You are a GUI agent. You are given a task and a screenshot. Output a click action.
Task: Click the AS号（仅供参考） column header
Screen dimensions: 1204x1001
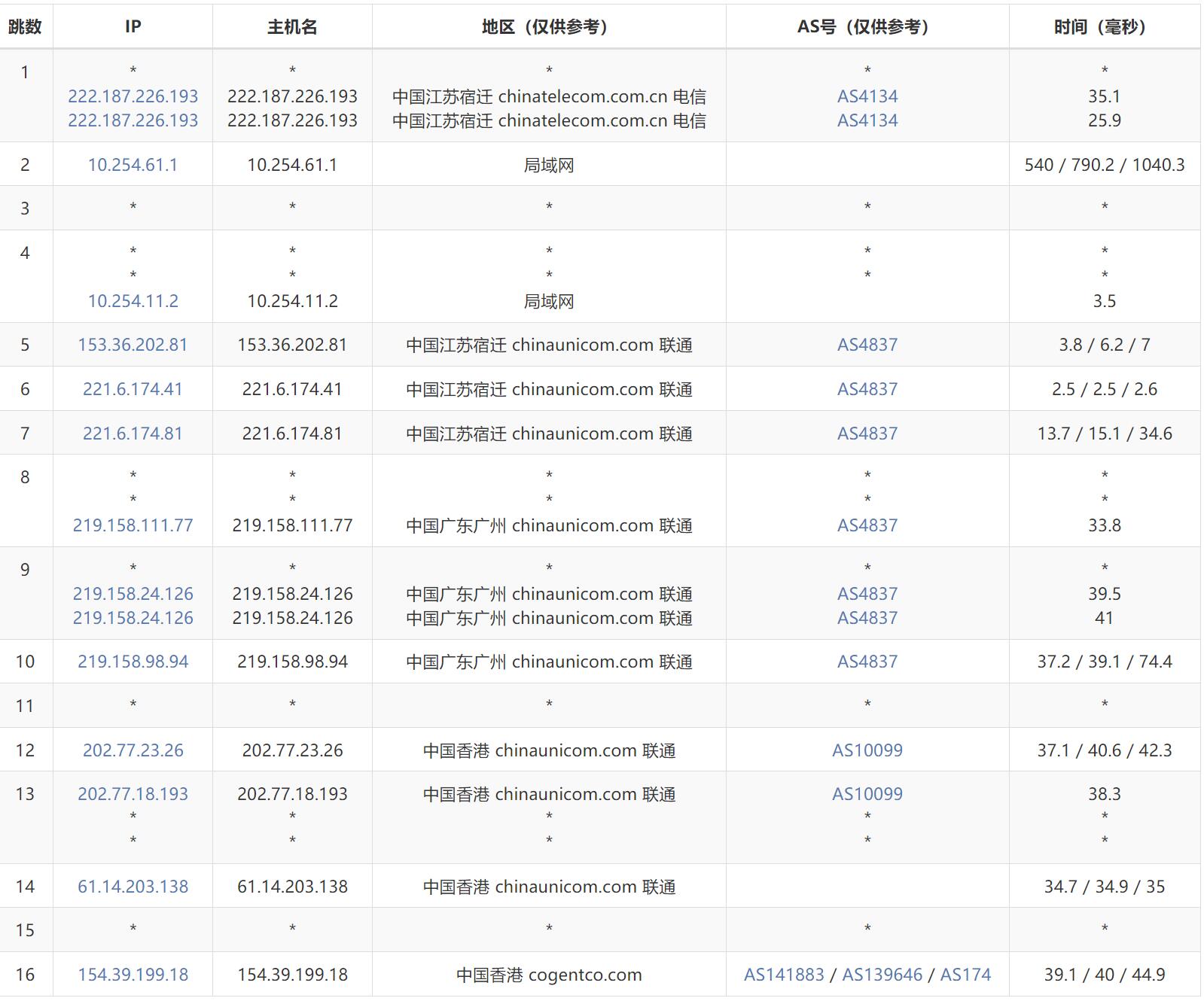coord(867,27)
